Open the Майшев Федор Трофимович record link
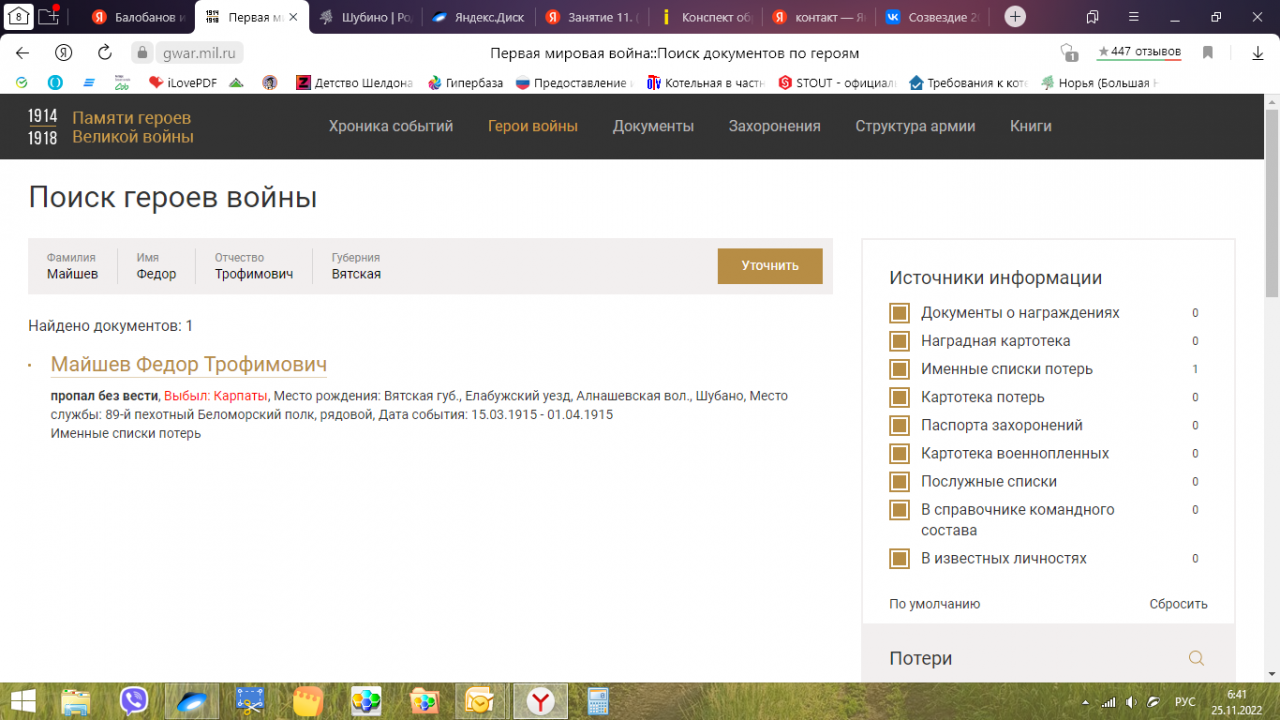Screen dimensions: 1280x720 click(x=188, y=364)
